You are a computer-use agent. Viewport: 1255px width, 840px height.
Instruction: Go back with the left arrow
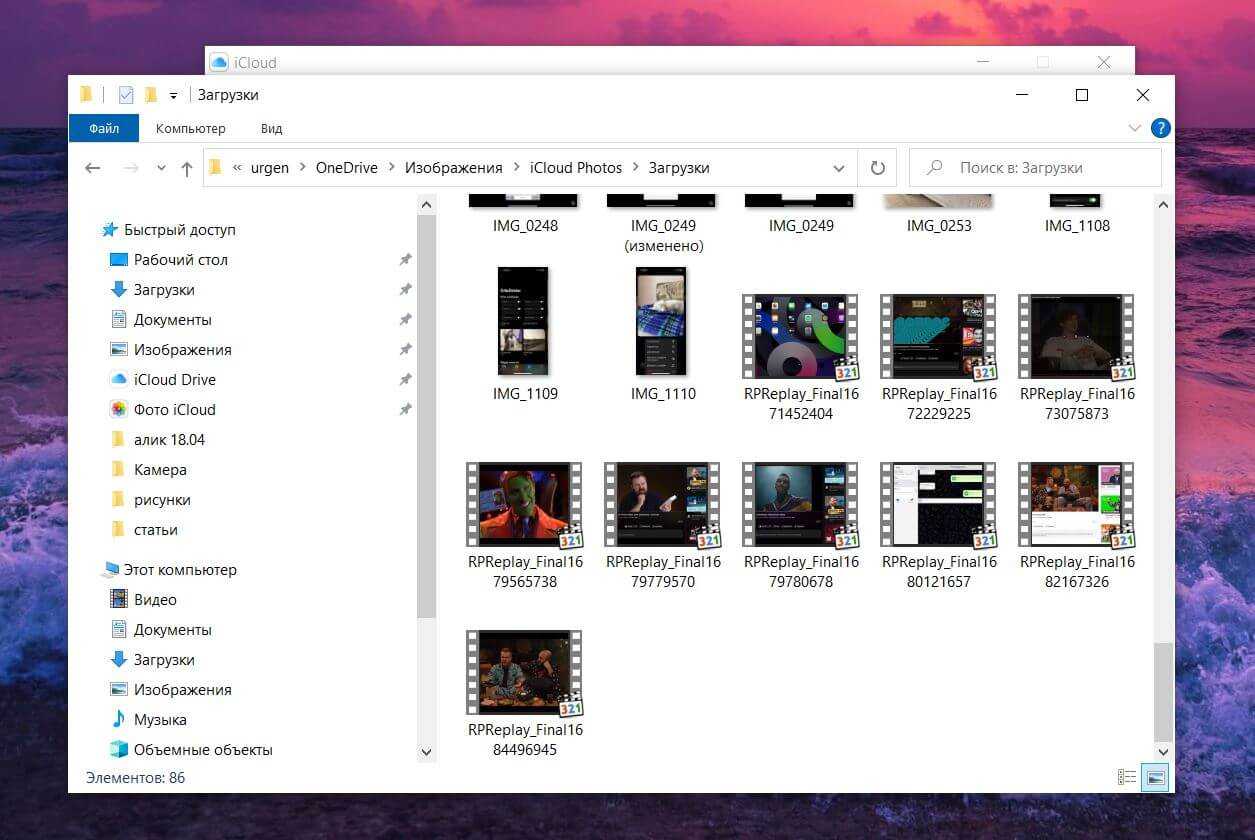[93, 168]
